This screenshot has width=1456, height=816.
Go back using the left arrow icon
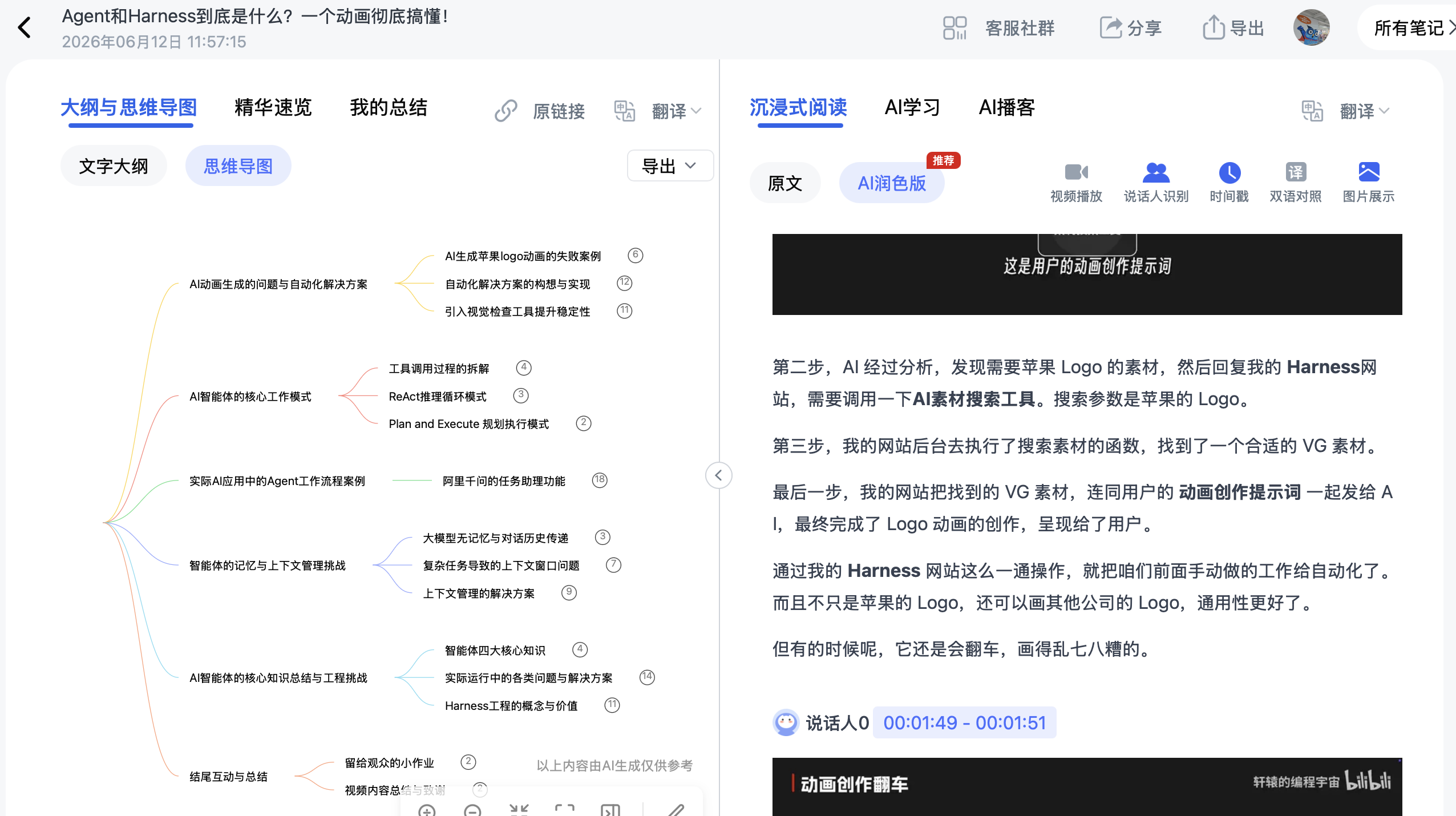24,27
